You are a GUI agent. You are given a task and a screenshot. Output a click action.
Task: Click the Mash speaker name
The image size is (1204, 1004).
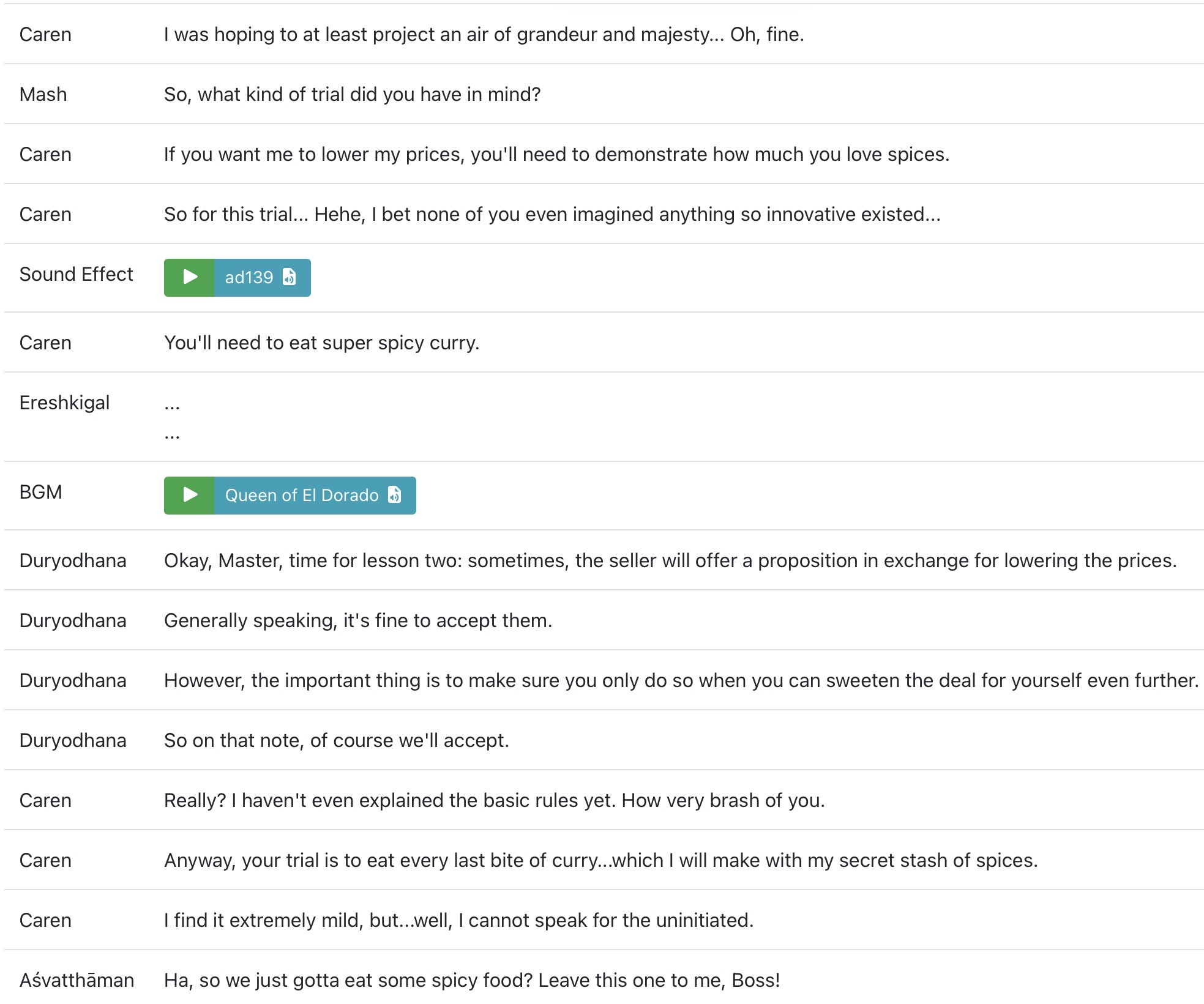click(43, 94)
